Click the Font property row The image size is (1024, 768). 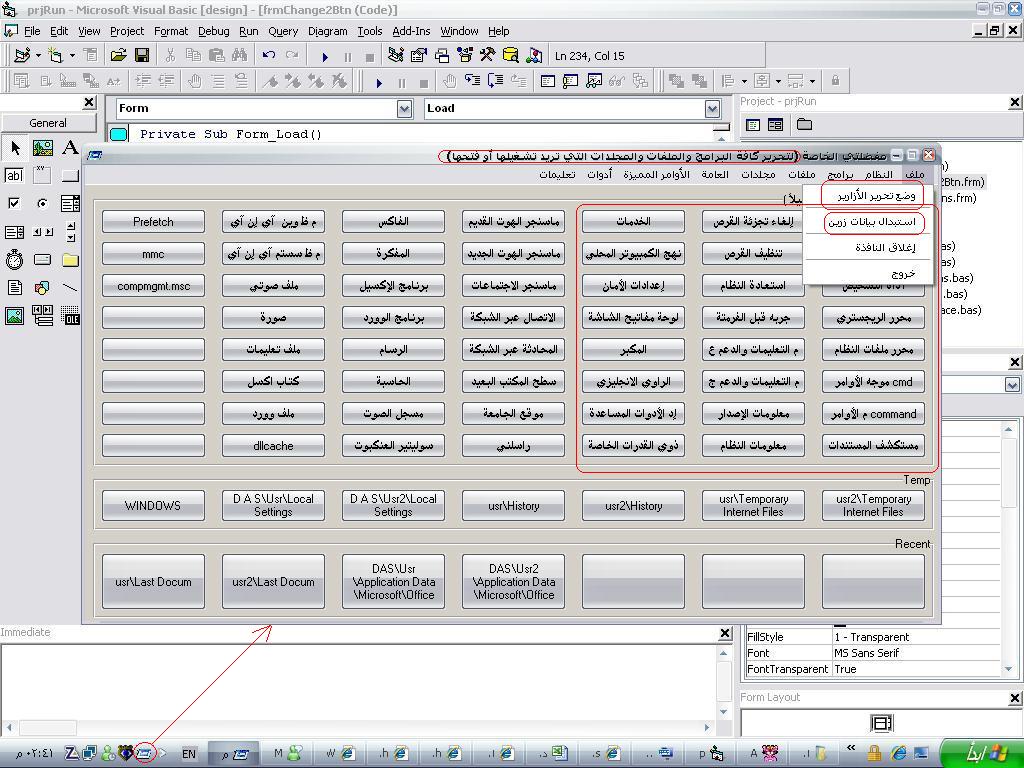coord(872,653)
